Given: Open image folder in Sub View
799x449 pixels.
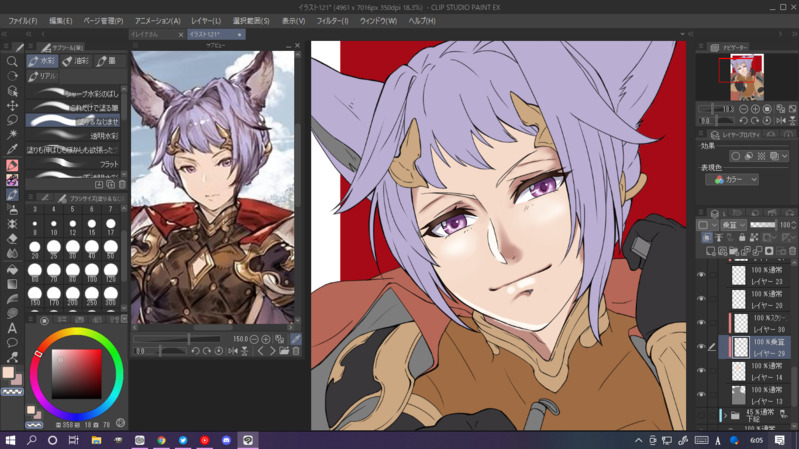Looking at the screenshot, I should coord(284,351).
